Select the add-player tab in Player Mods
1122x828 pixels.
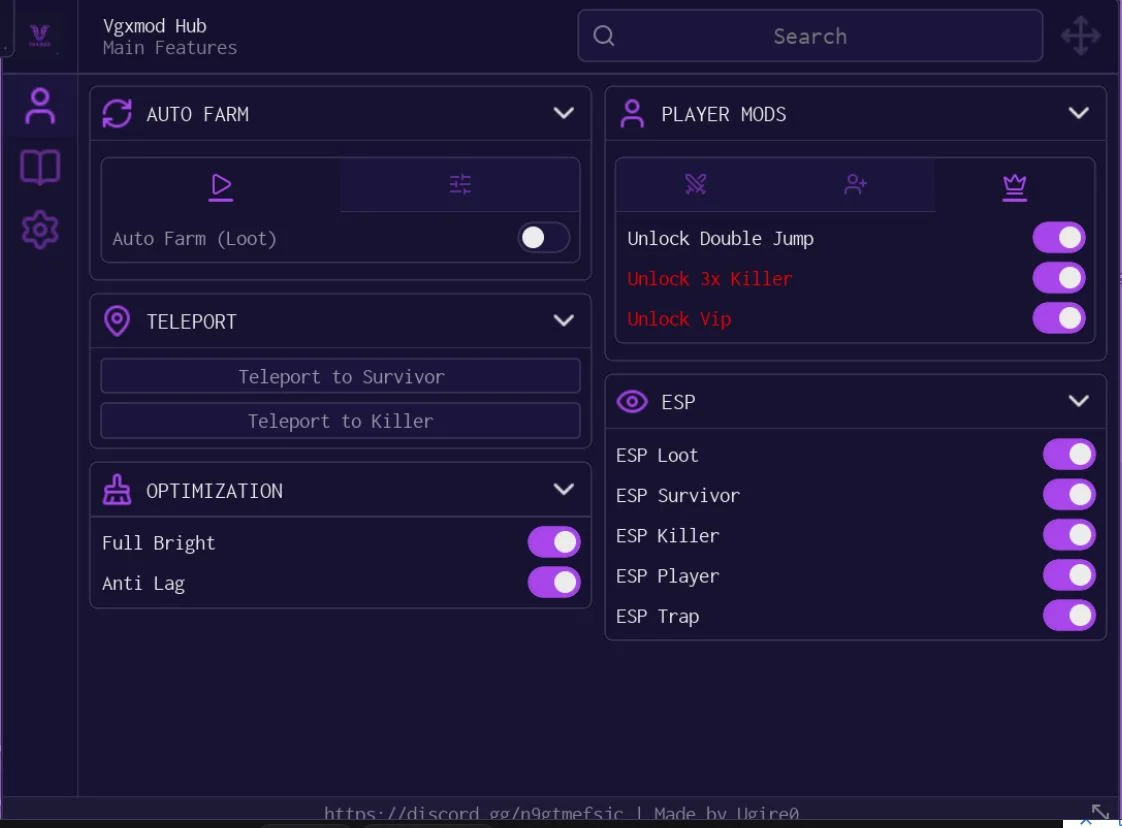click(855, 184)
